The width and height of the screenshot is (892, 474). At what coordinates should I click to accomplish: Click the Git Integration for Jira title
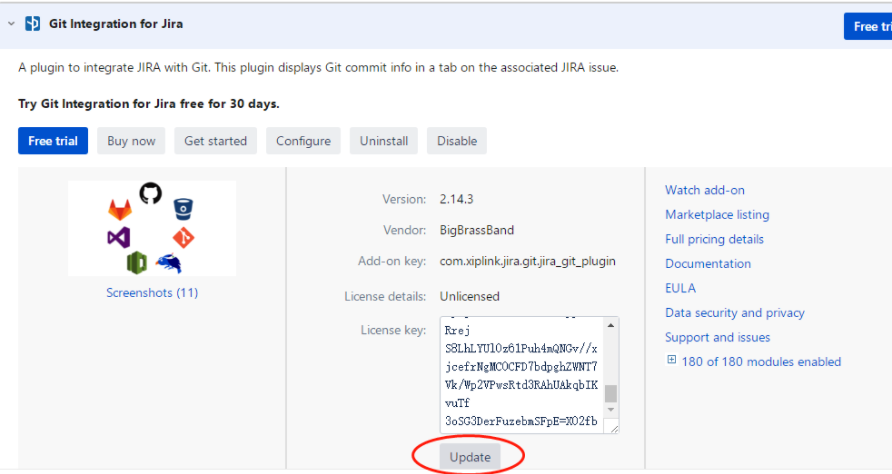click(x=116, y=24)
